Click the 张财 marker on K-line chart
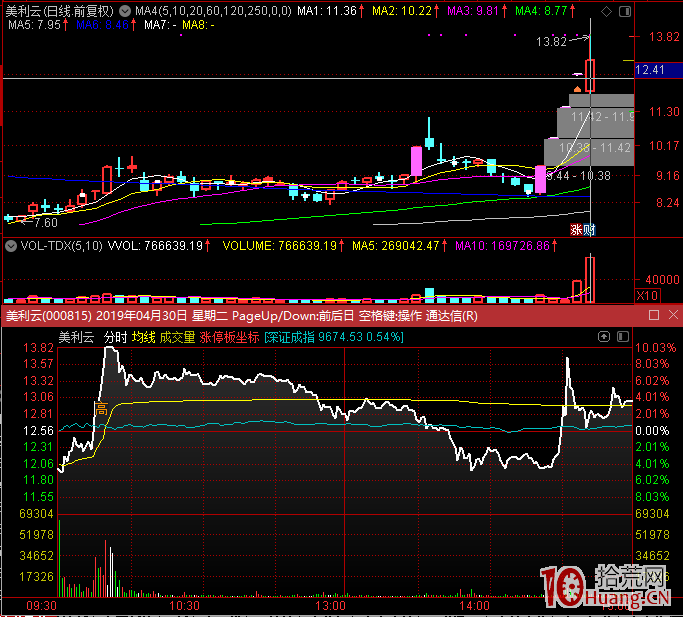The image size is (683, 617). click(583, 230)
